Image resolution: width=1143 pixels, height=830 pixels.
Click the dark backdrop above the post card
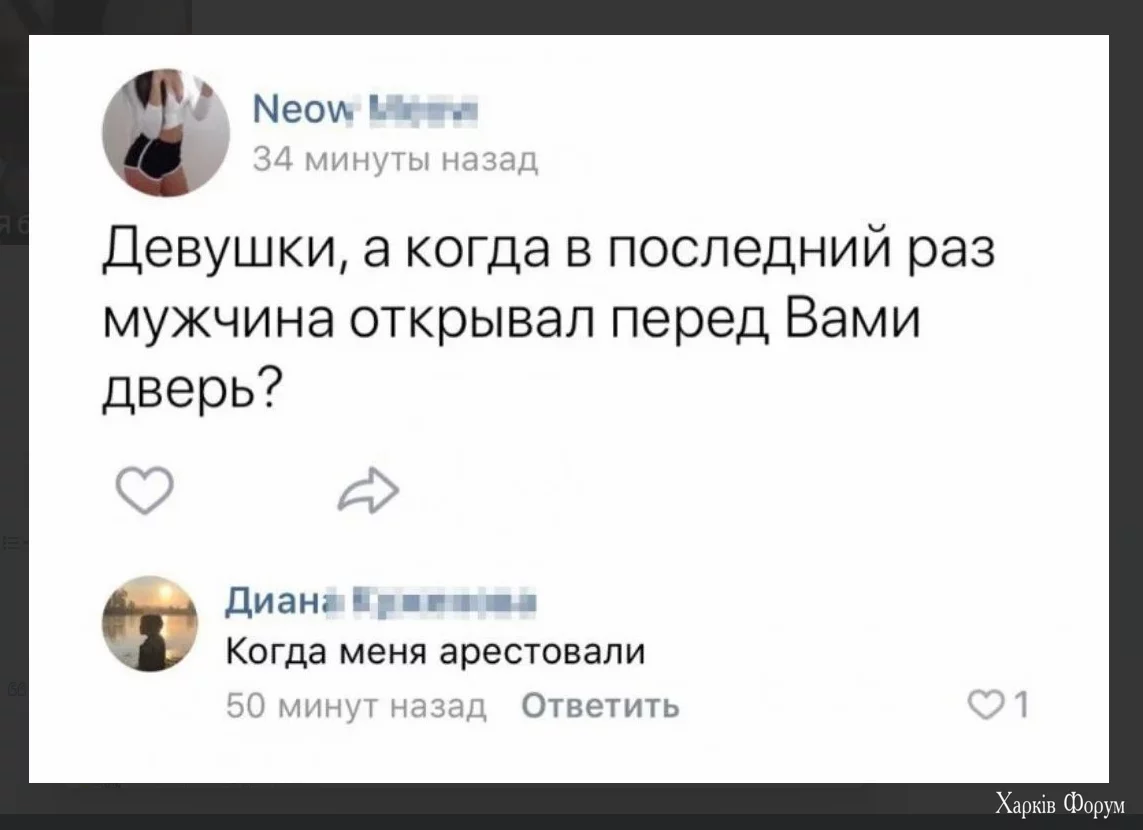[x=600, y=16]
